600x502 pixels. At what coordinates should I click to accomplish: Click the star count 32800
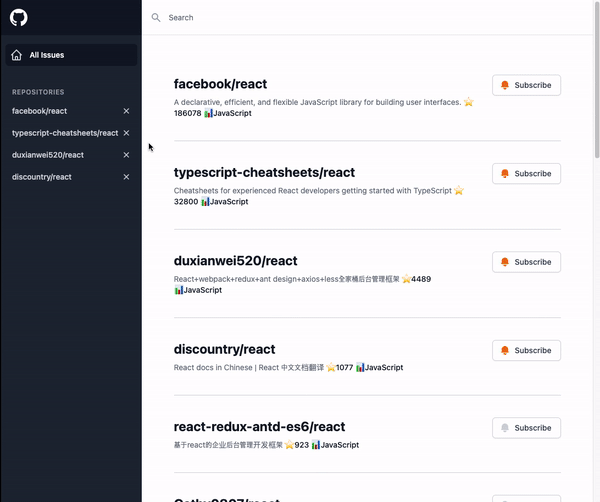point(186,202)
